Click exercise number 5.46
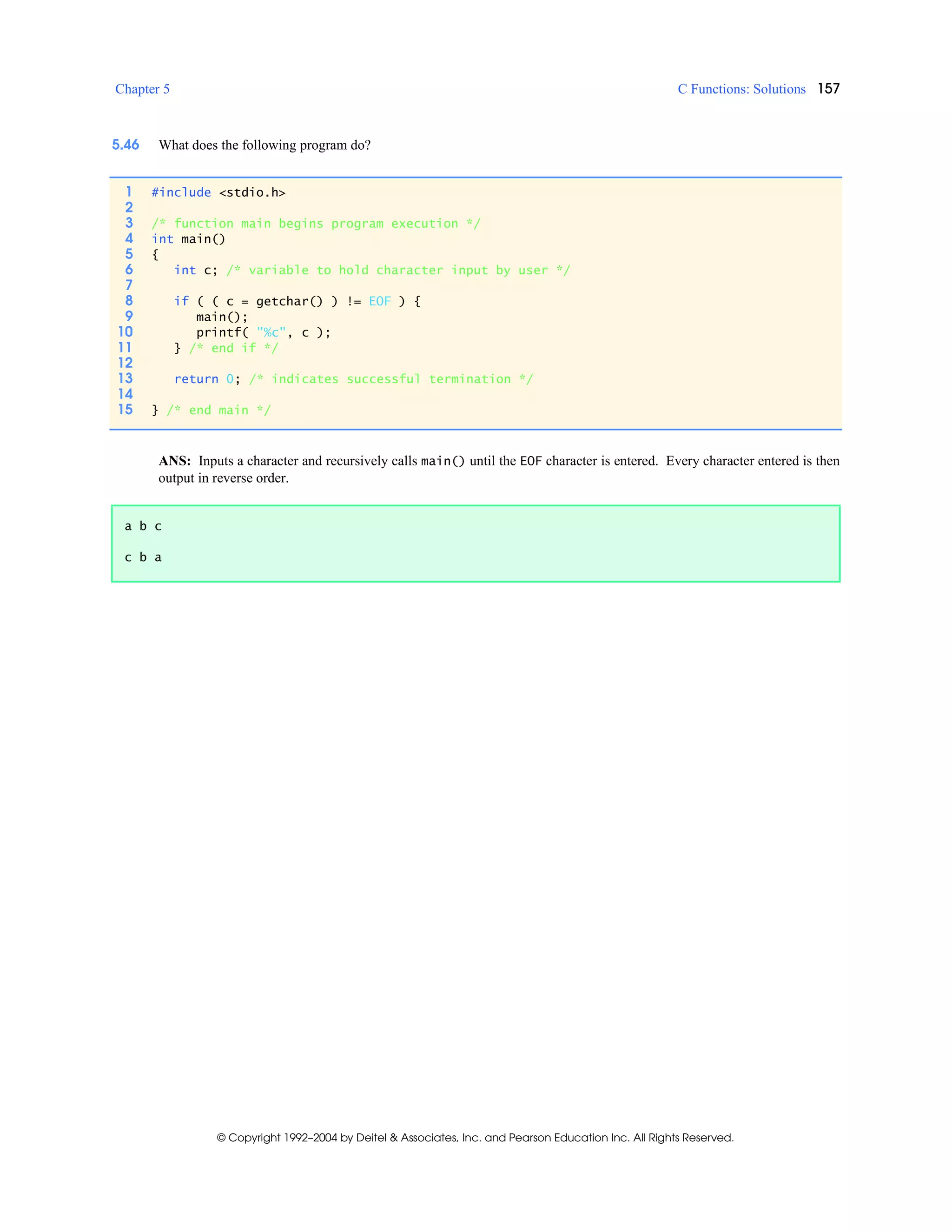 coord(125,145)
